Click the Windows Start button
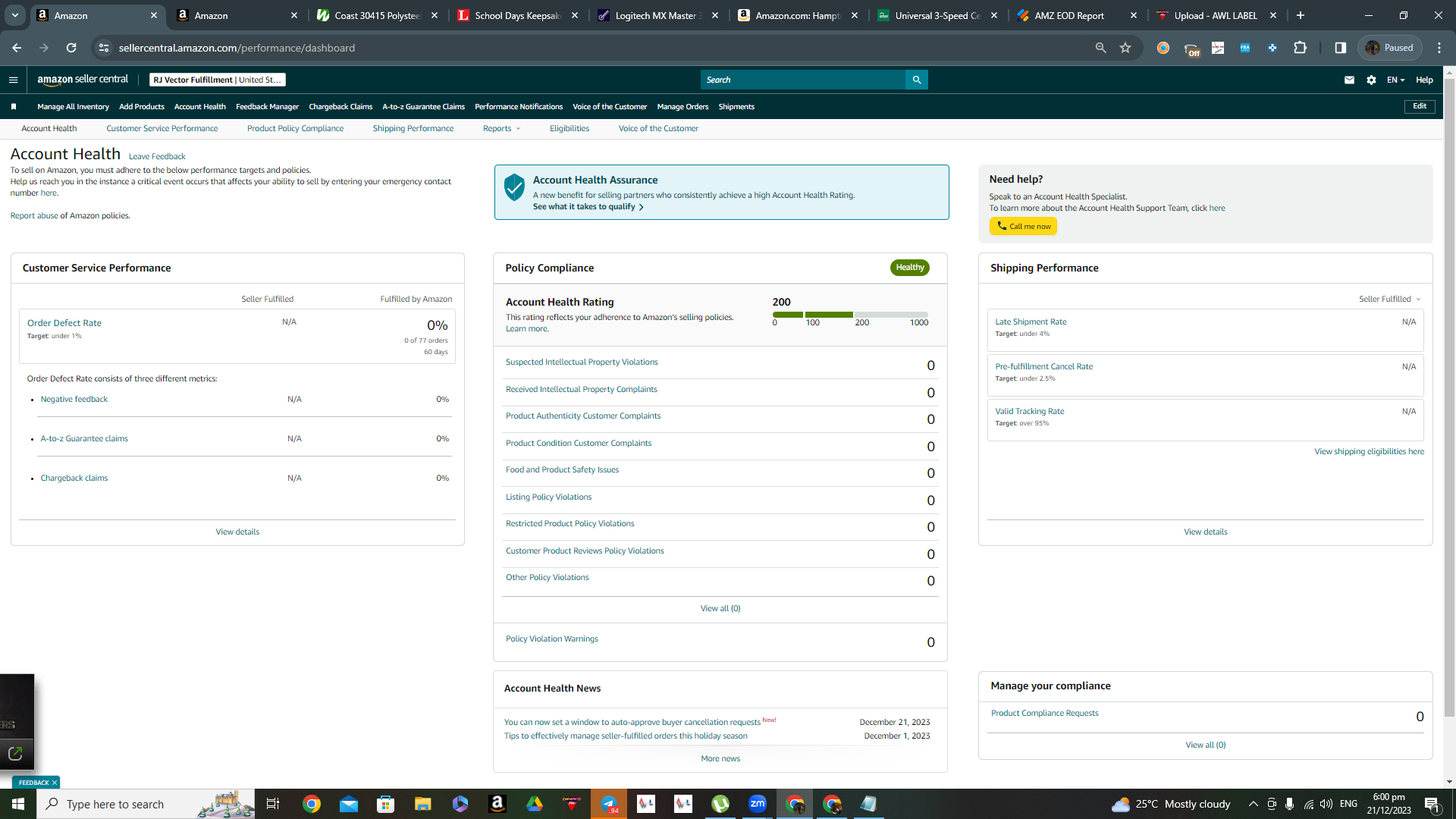Image resolution: width=1456 pixels, height=819 pixels. 18,804
